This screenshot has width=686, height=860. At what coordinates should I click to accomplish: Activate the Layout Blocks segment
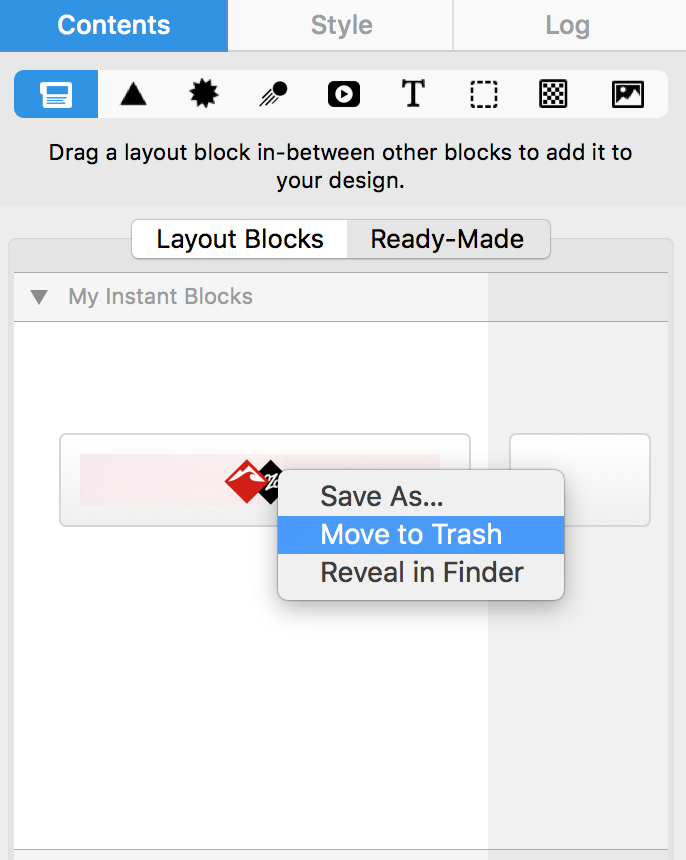pos(240,239)
